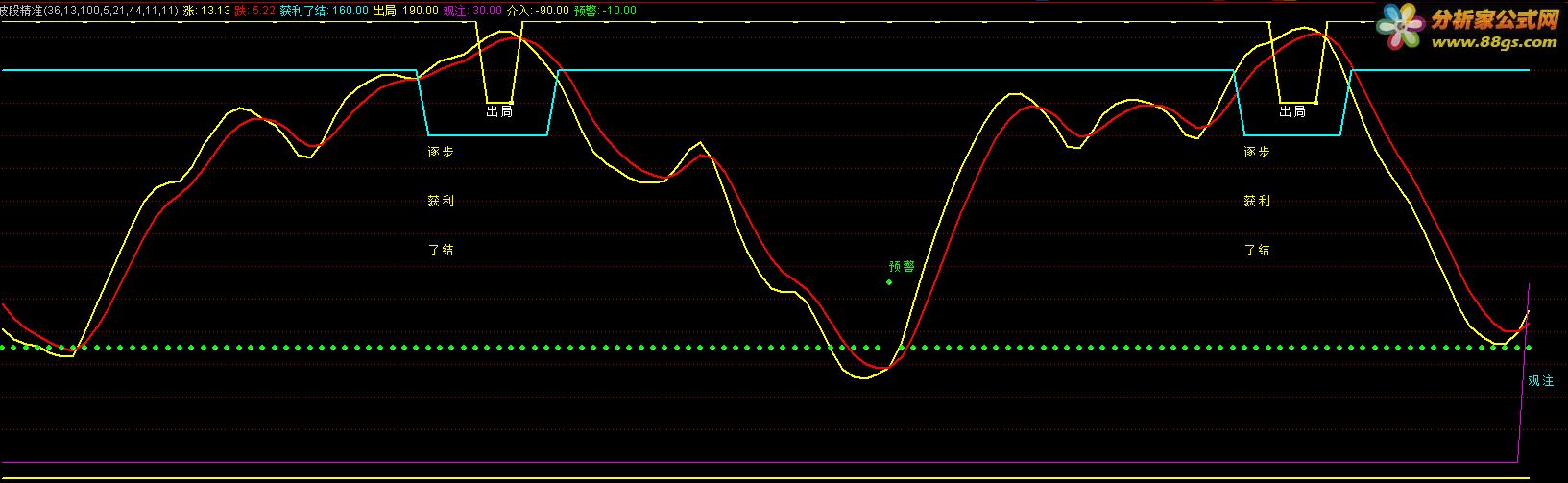Click the second 出局 signal label on chart
Viewport: 1568px width, 483px height.
point(1292,111)
